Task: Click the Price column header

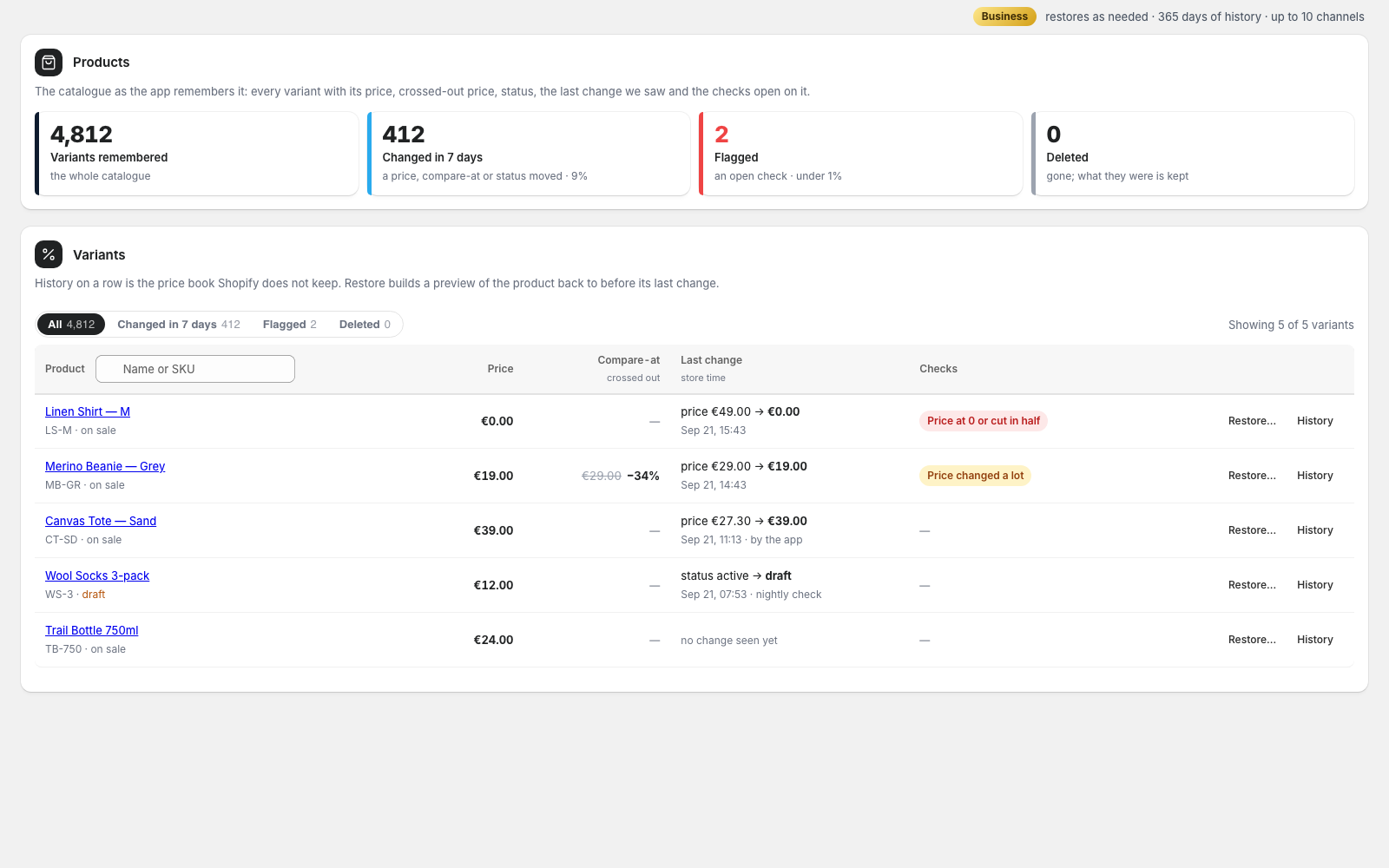Action: [500, 369]
